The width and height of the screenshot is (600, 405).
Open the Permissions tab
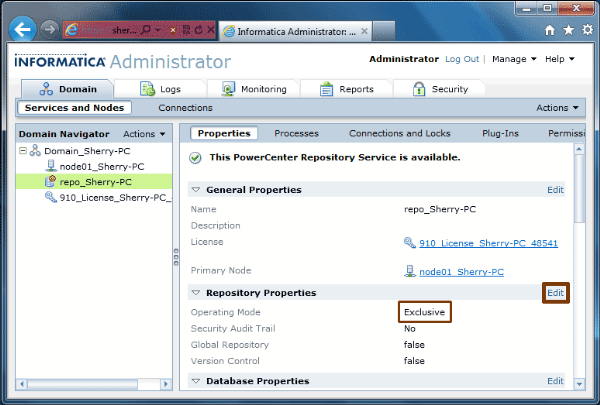[x=566, y=134]
